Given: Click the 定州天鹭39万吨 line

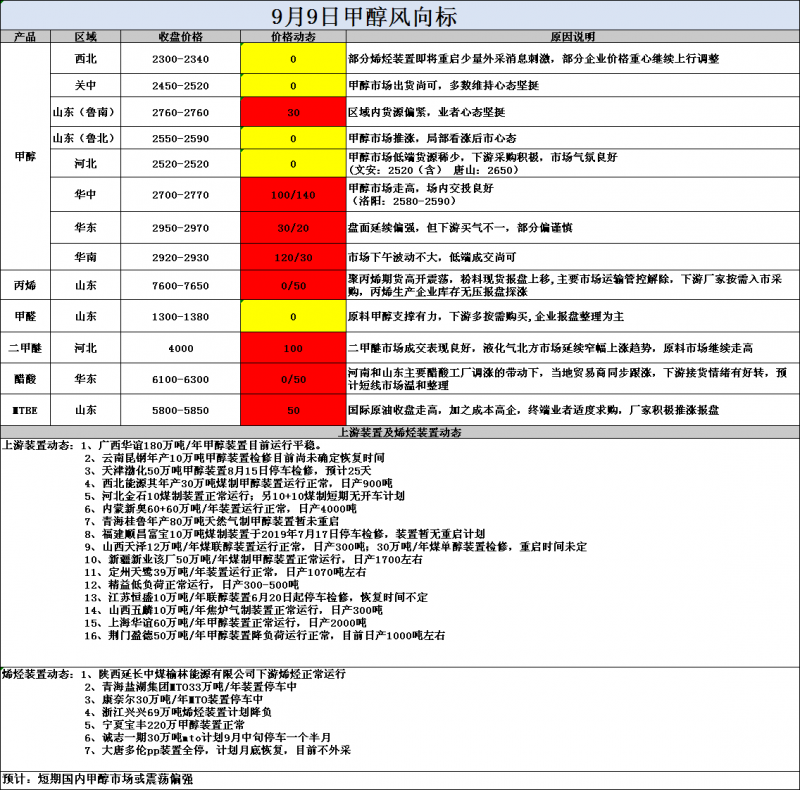Looking at the screenshot, I should point(226,572).
